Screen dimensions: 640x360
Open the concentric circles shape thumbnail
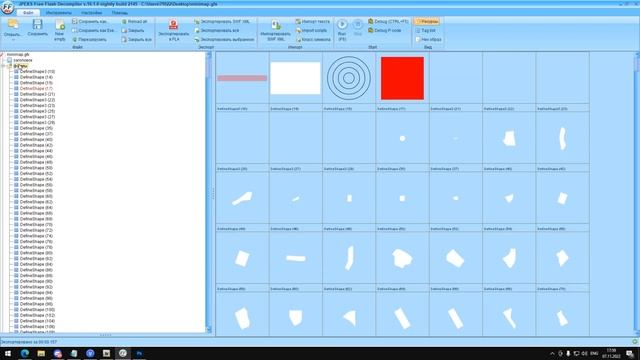tap(349, 78)
